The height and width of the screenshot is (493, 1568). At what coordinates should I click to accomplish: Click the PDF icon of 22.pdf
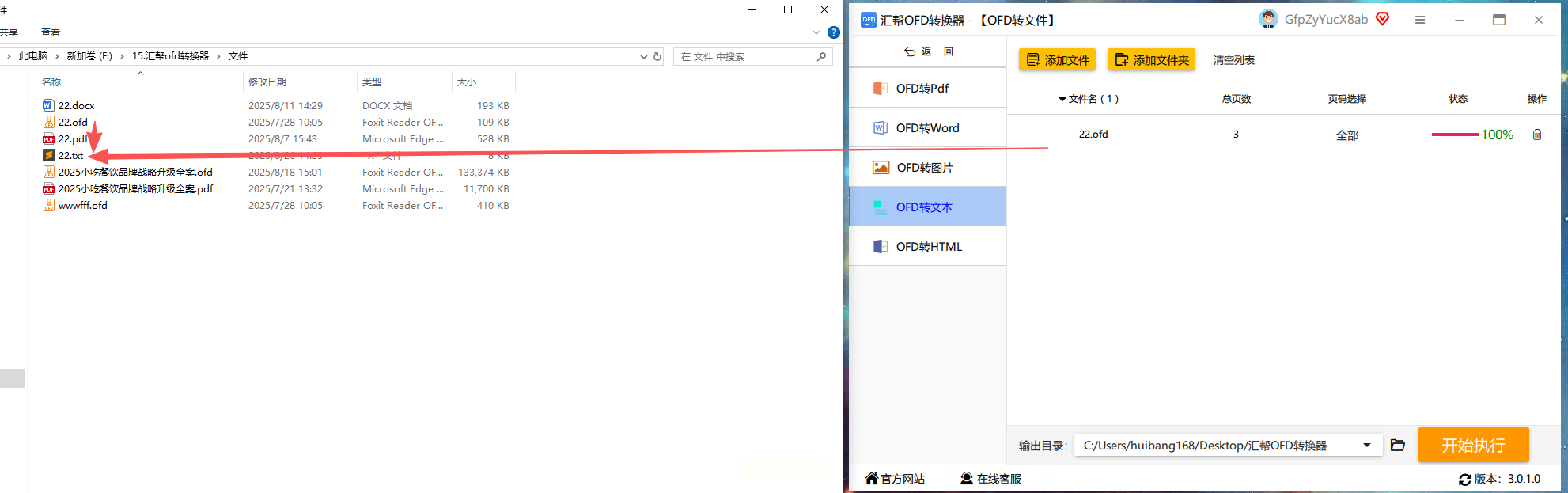[49, 138]
